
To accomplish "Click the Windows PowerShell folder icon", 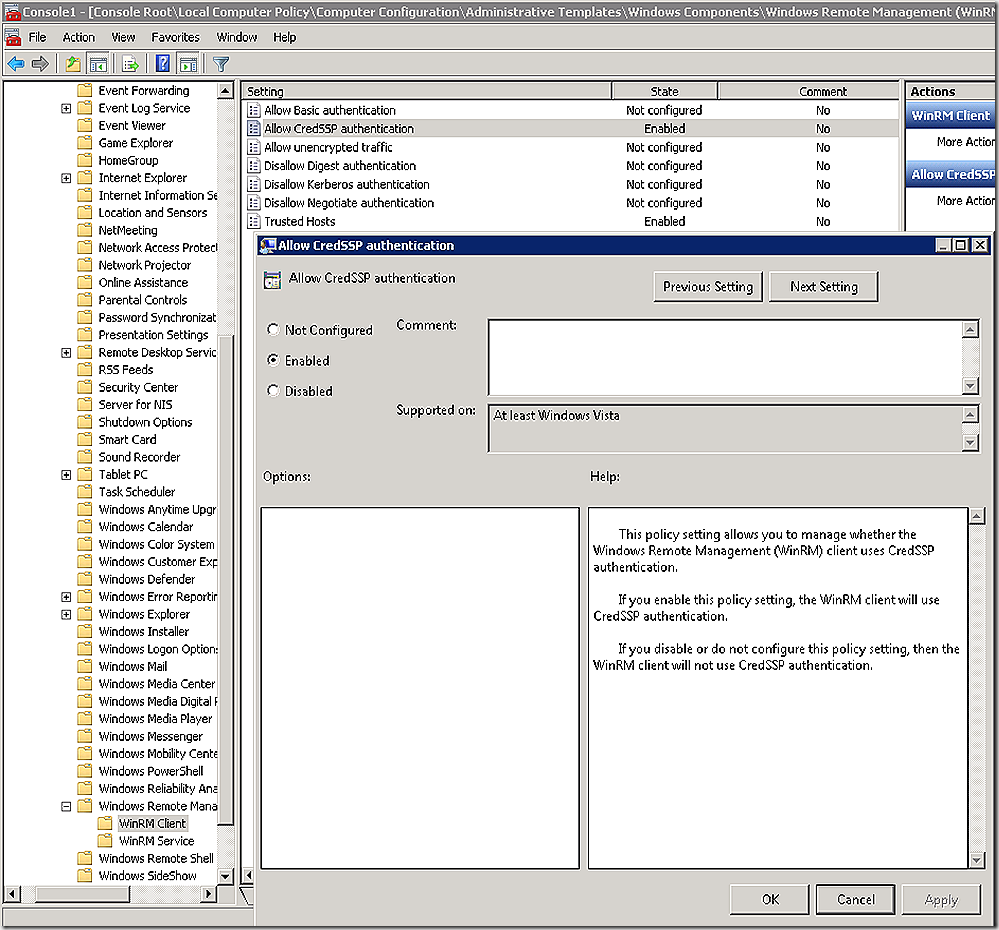I will [x=85, y=771].
